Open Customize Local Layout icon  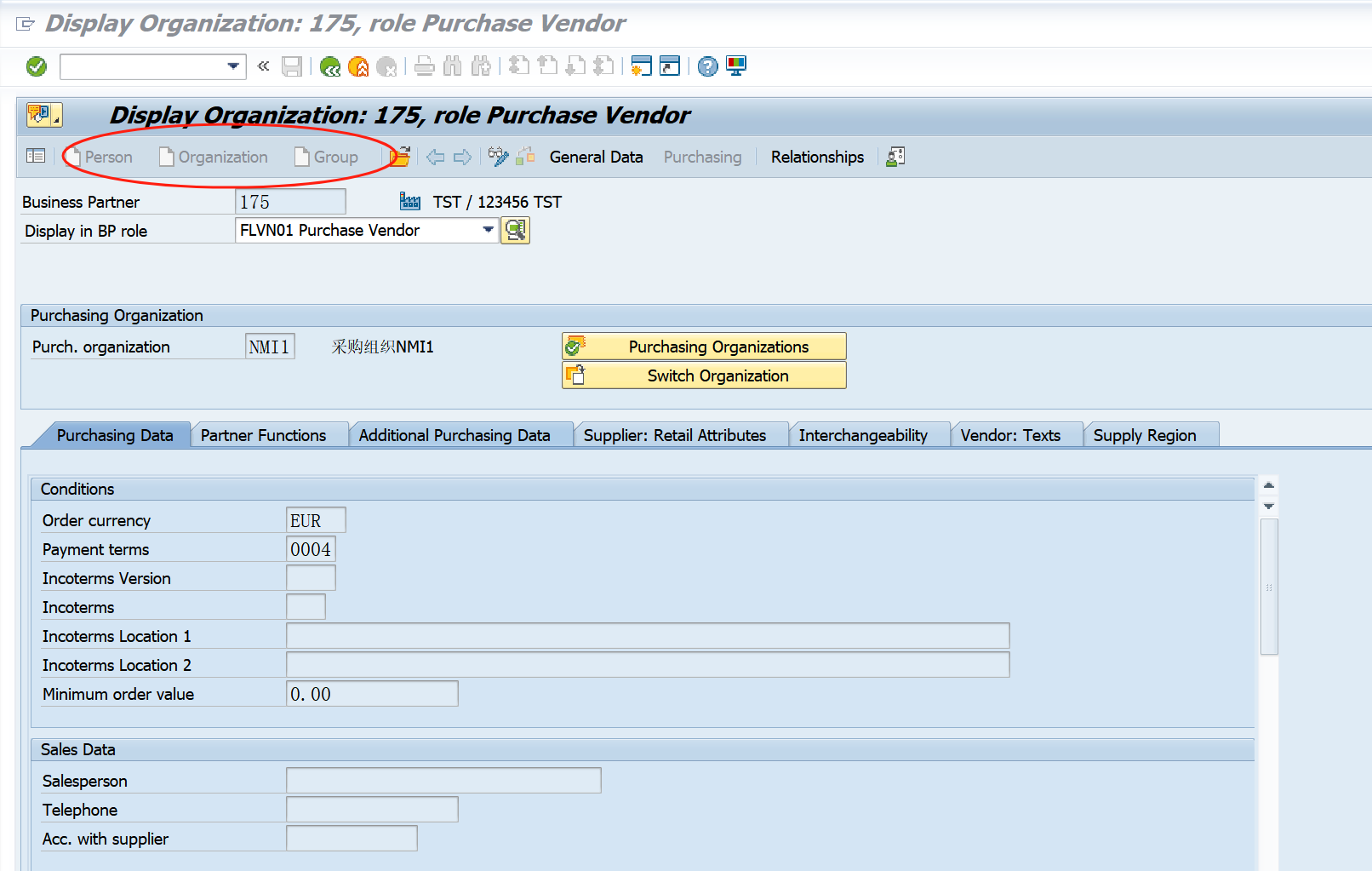735,66
